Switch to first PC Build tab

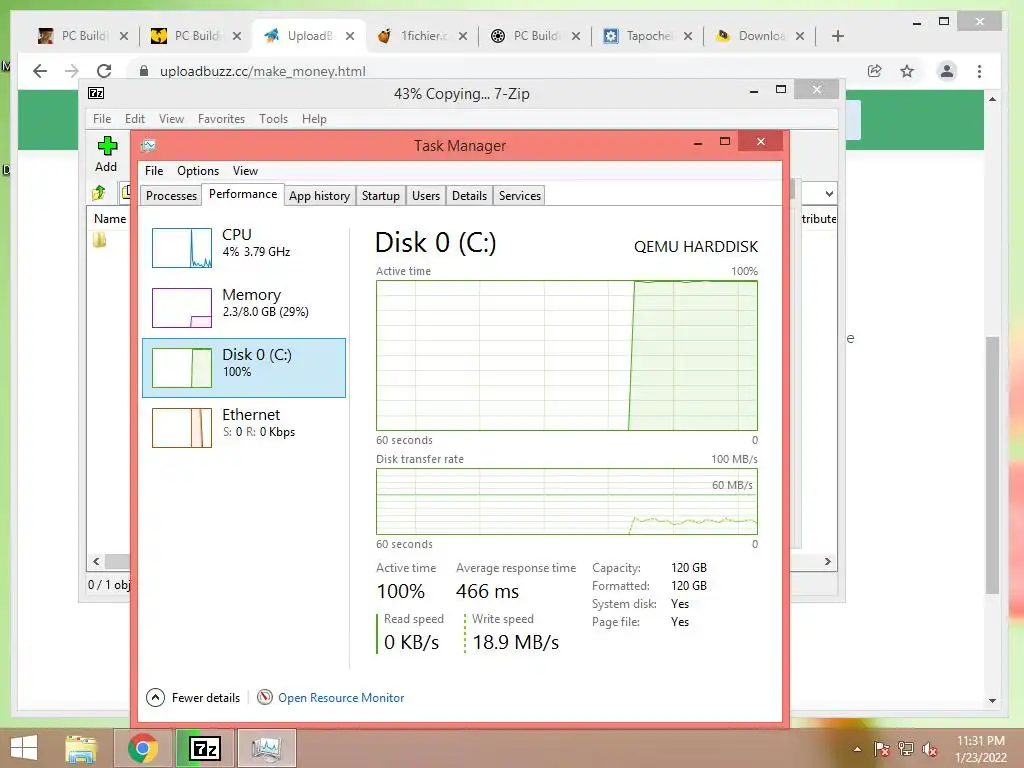coord(83,36)
